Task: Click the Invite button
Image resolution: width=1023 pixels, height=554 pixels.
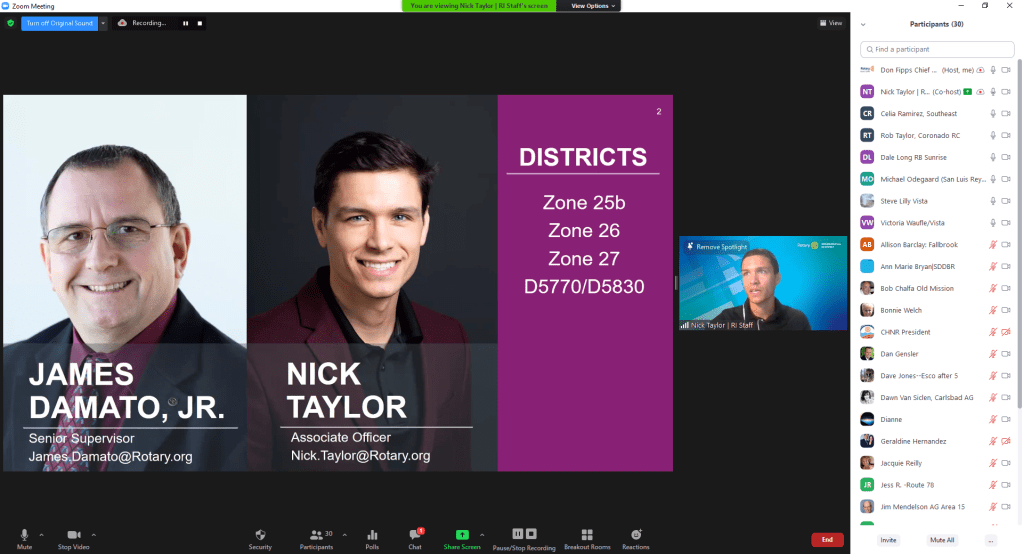Action: coord(888,540)
